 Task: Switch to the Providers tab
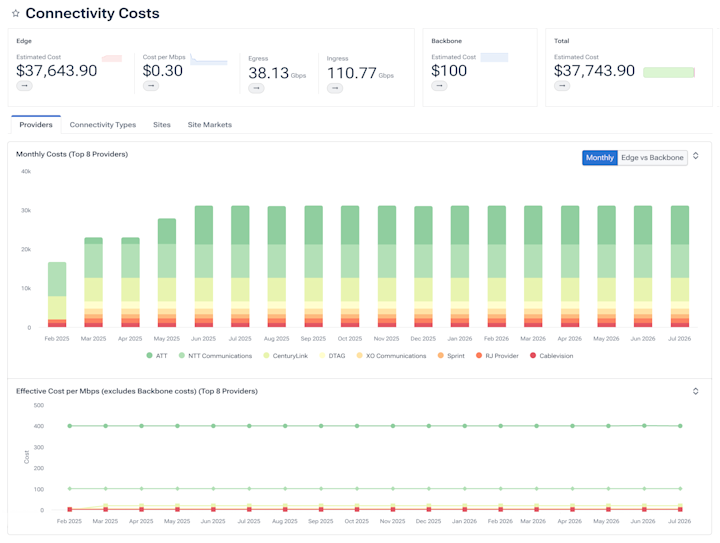coord(36,125)
